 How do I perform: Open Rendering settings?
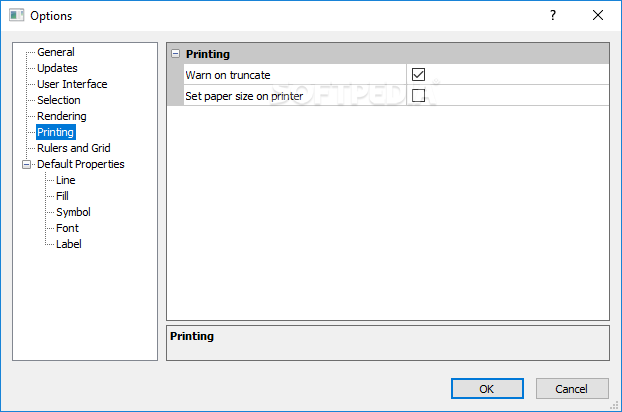(62, 116)
